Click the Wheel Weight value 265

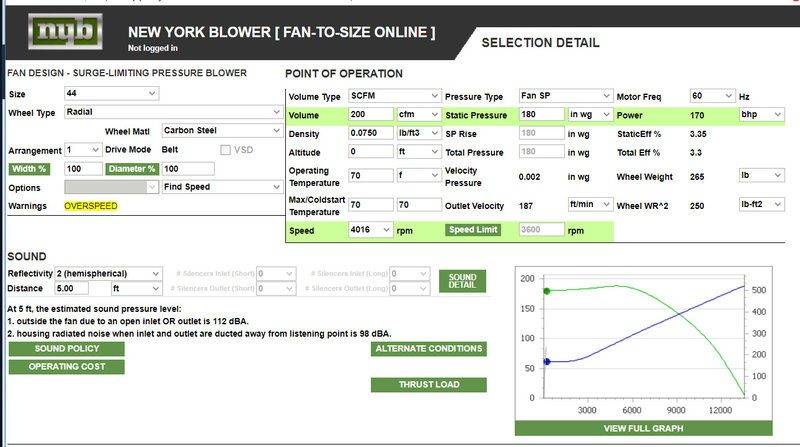click(697, 177)
